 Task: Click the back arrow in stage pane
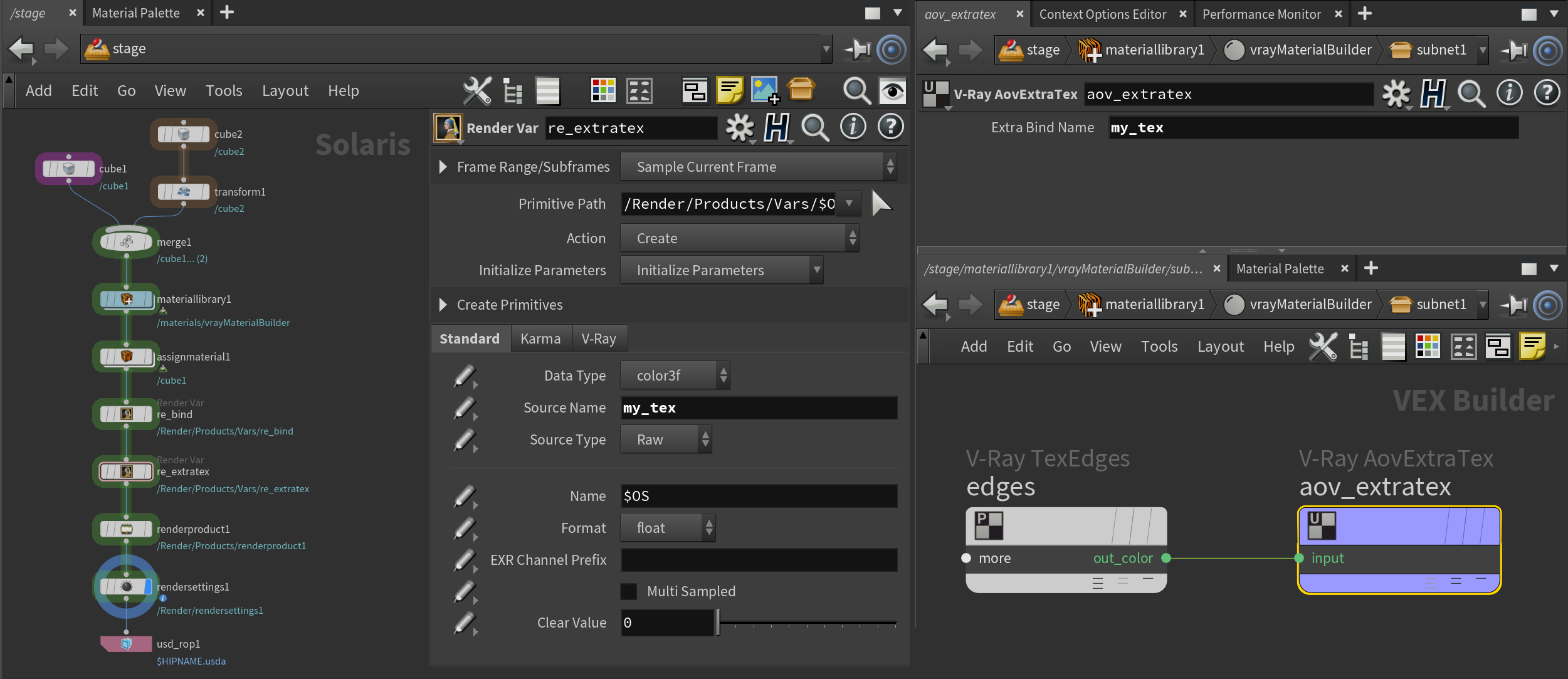22,49
